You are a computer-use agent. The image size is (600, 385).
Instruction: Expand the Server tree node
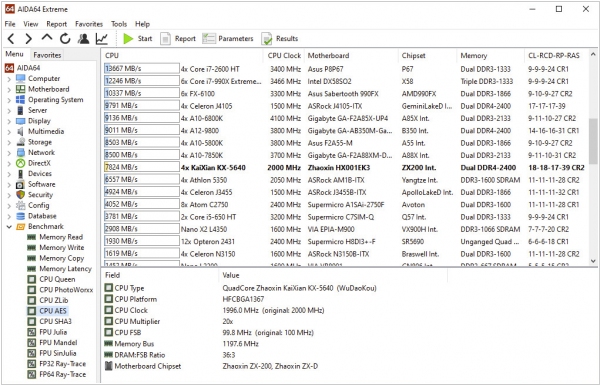[x=9, y=111]
